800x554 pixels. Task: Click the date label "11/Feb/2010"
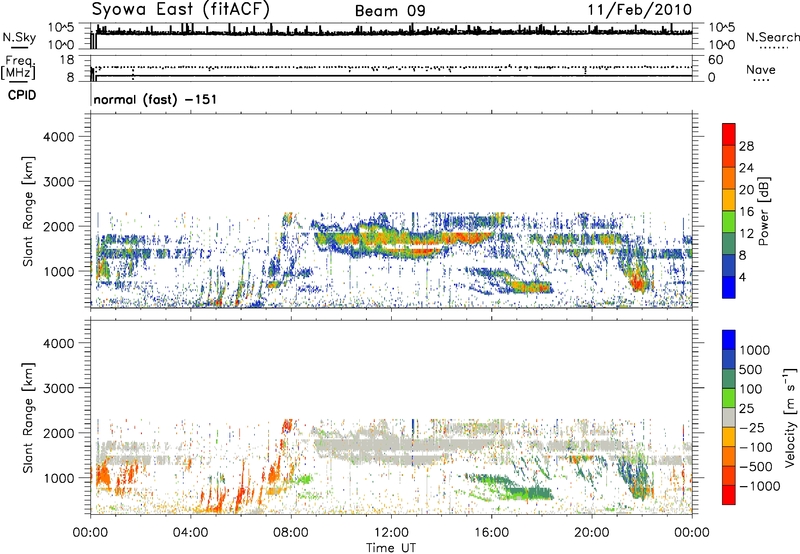pyautogui.click(x=640, y=10)
